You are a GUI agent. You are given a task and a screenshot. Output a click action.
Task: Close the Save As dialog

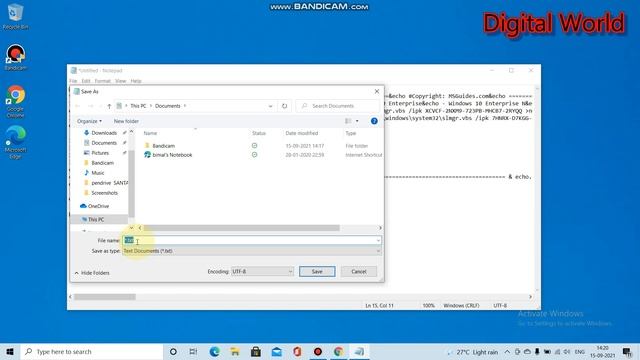377,91
